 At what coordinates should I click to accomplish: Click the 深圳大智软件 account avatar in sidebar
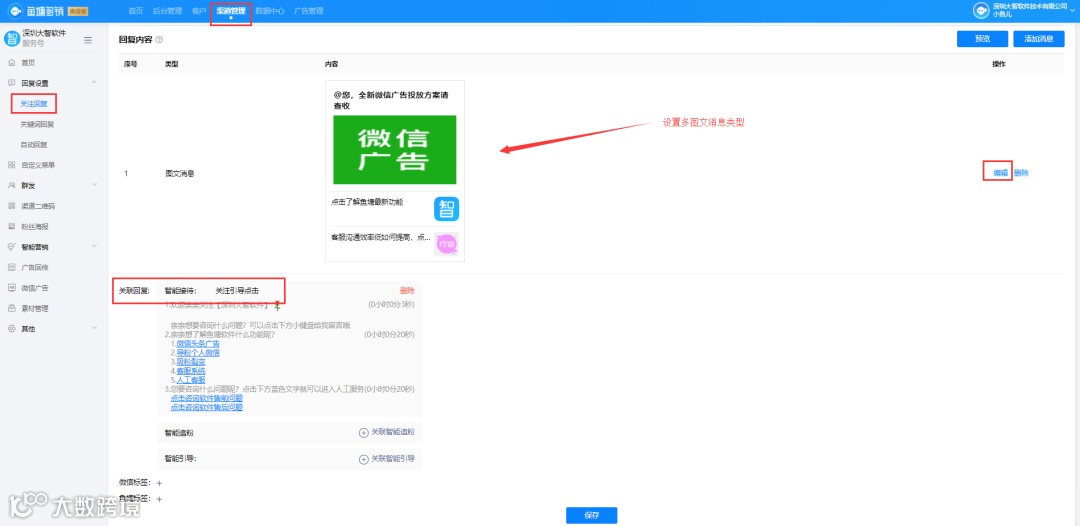click(12, 39)
